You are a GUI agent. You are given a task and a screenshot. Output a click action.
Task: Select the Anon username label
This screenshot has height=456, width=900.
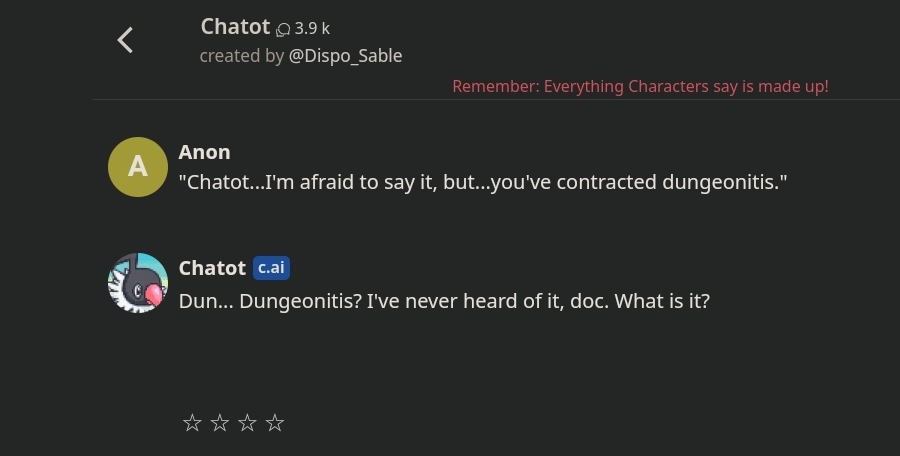[x=204, y=152]
